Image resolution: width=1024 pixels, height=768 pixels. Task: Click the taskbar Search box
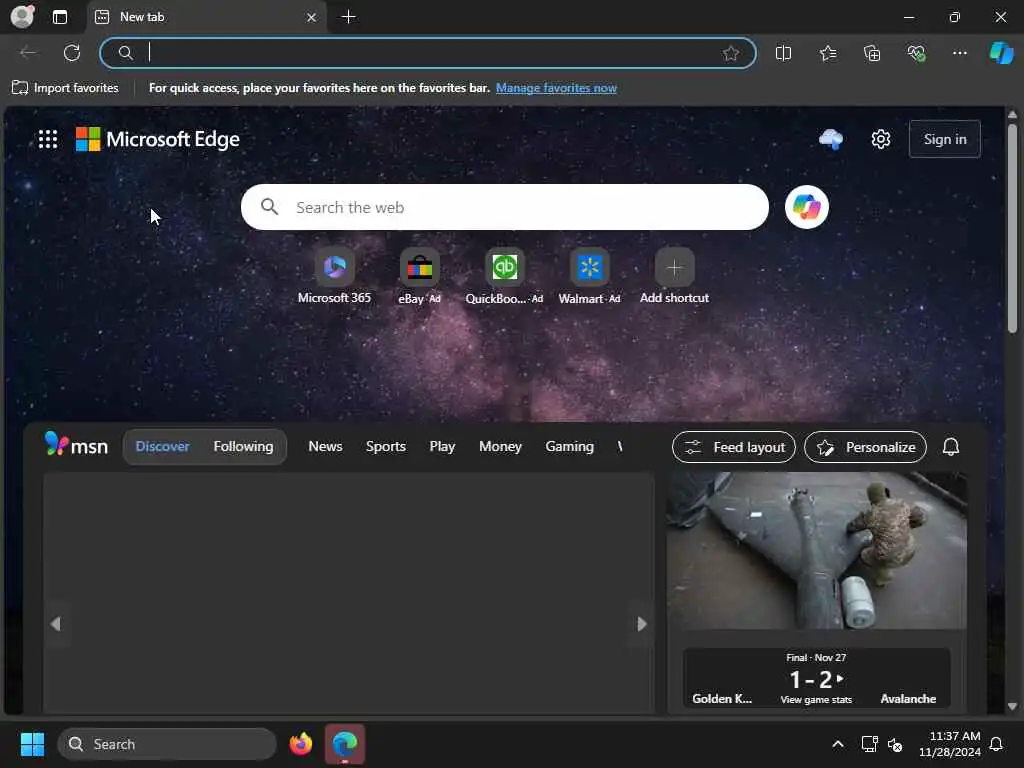(167, 744)
